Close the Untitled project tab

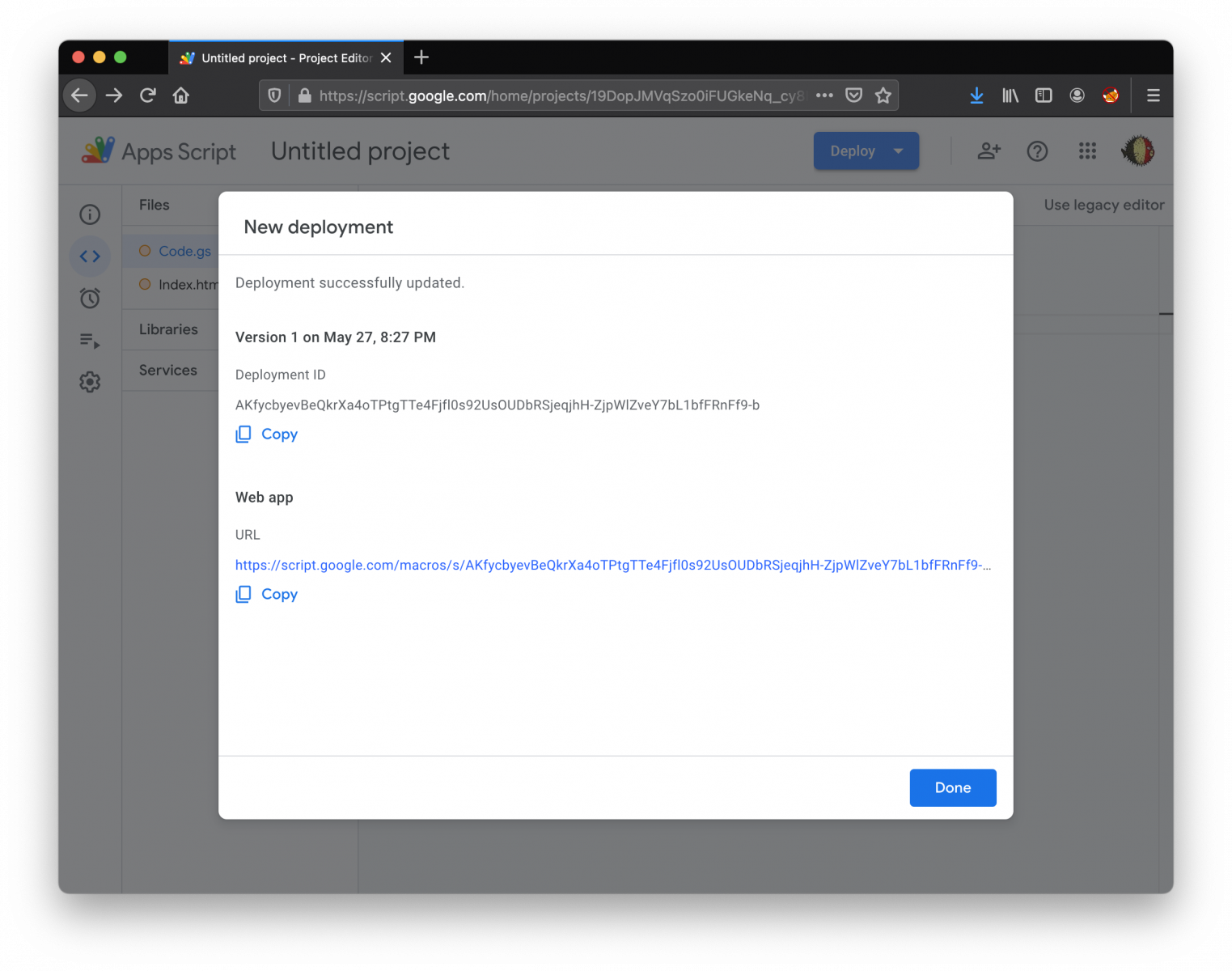point(386,58)
